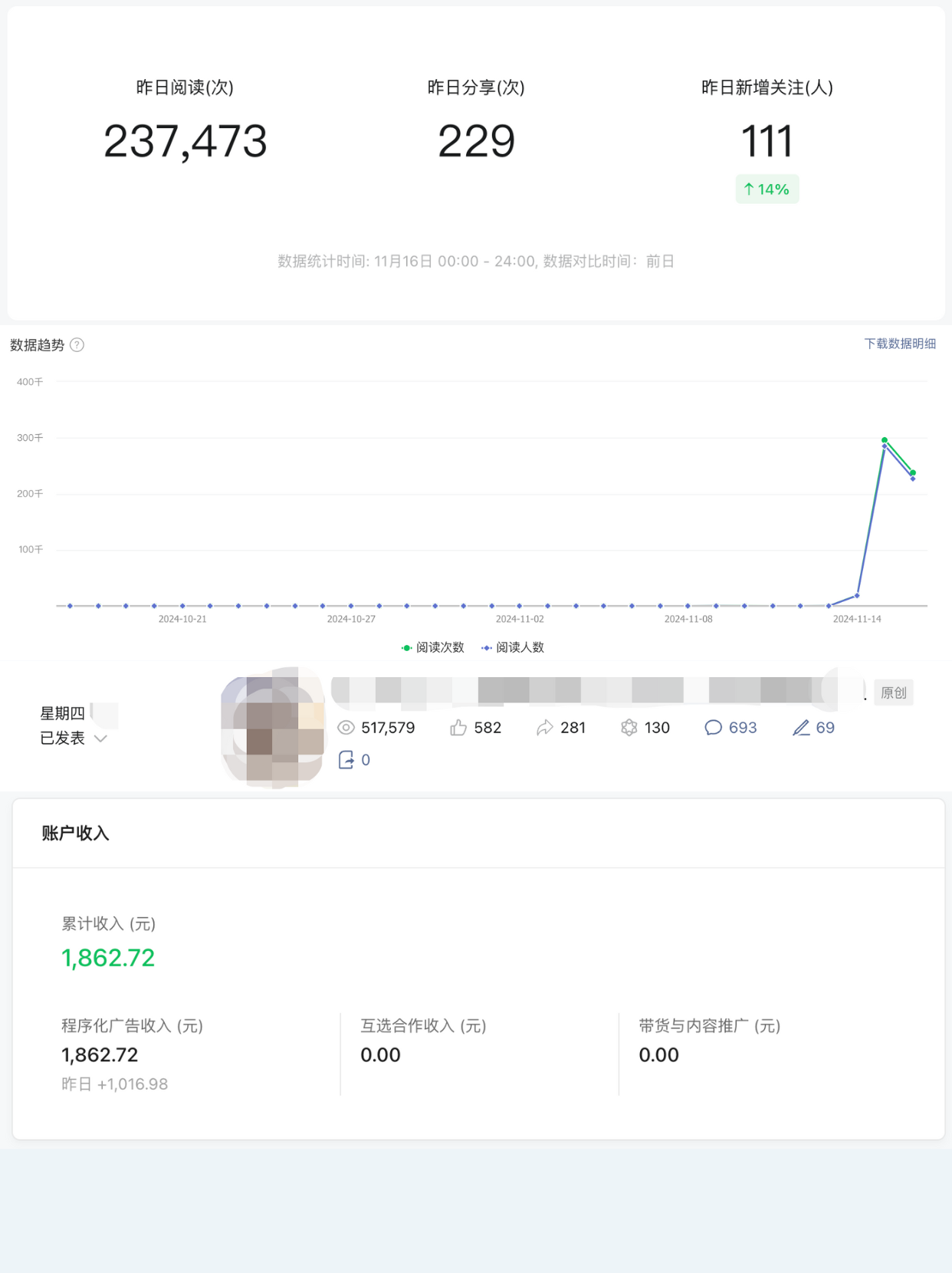Click the green 14% increase badge
Screen dimensions: 952x1273
coord(767,189)
